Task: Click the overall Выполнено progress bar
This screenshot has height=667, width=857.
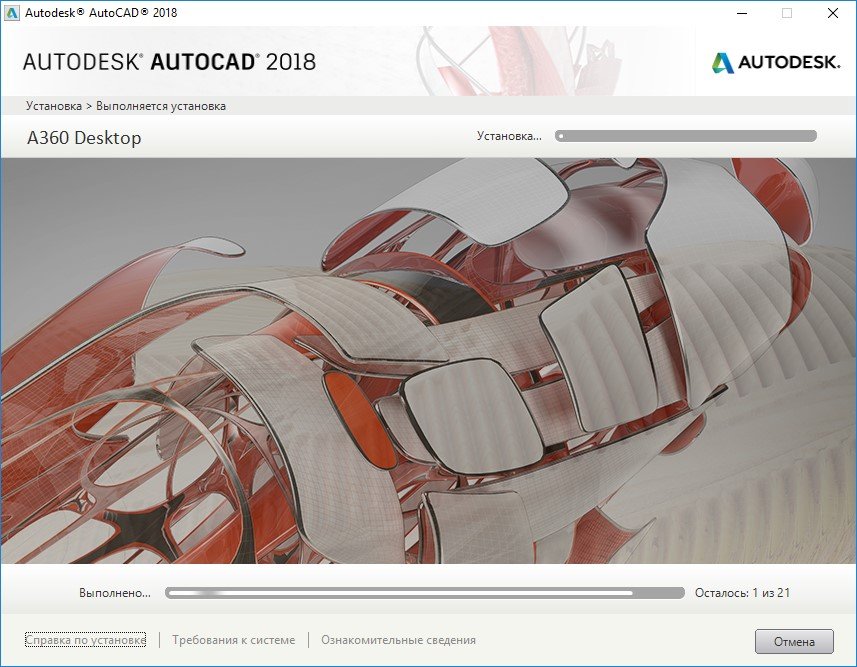Action: (x=424, y=593)
